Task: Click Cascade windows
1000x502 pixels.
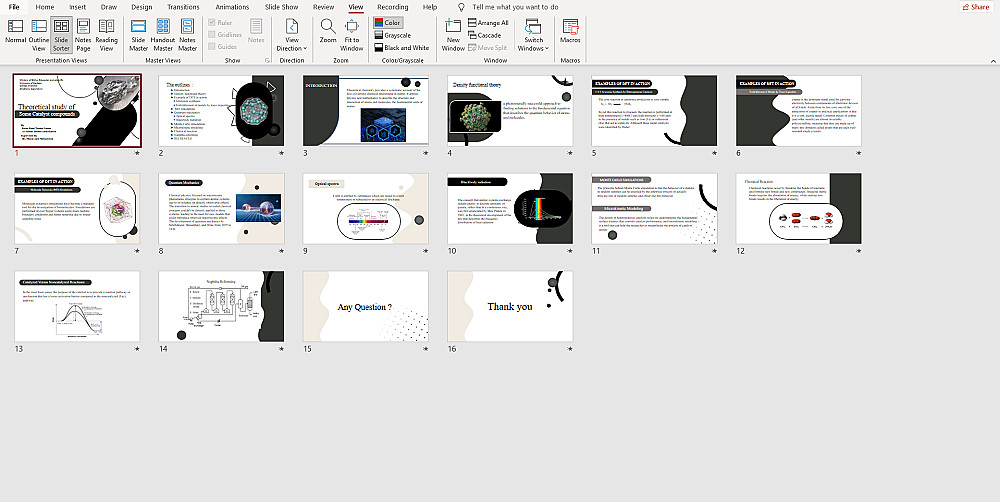Action: 485,35
